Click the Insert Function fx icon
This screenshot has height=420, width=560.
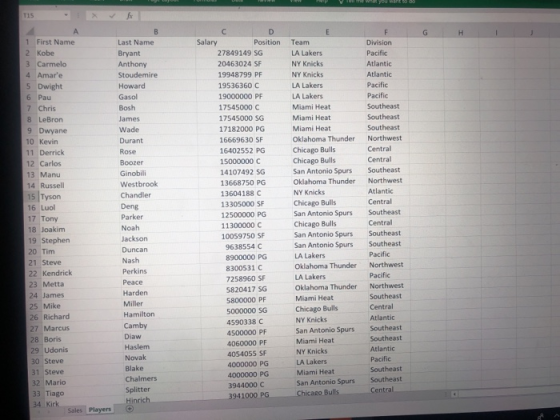pos(130,16)
